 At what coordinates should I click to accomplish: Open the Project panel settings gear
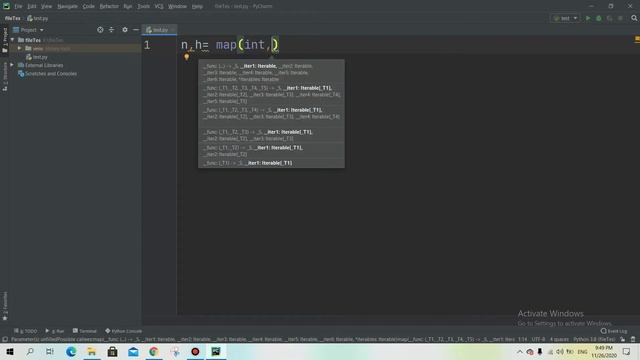tap(125, 30)
